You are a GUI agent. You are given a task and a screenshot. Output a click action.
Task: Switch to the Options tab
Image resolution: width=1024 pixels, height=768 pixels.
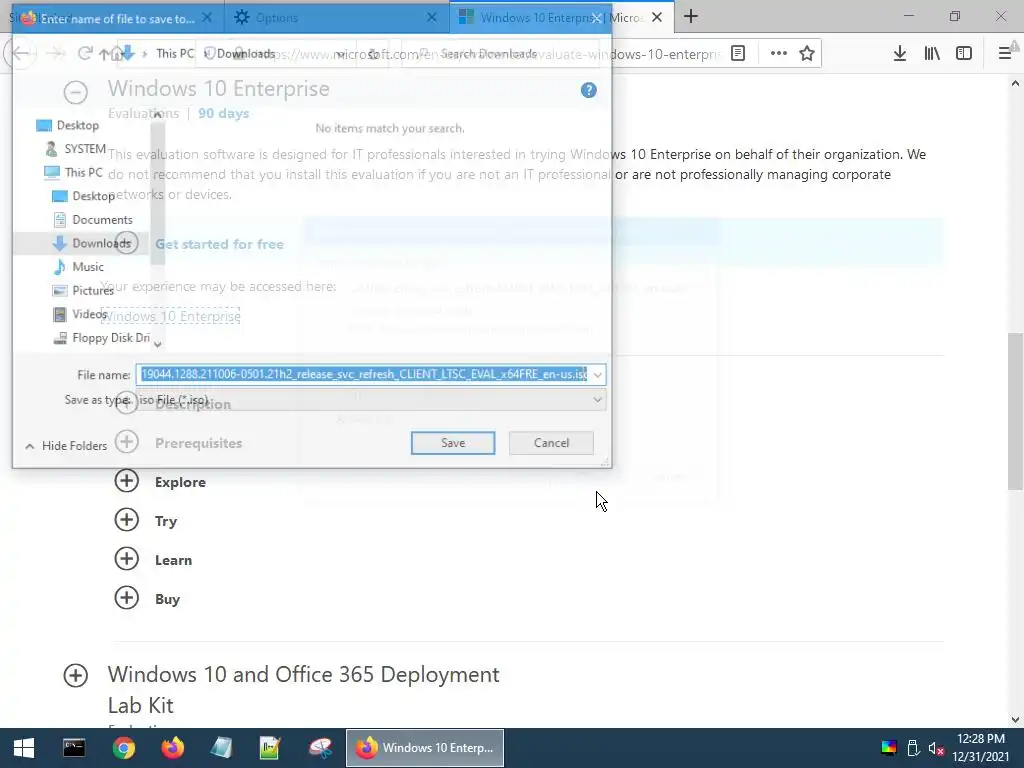click(x=337, y=18)
